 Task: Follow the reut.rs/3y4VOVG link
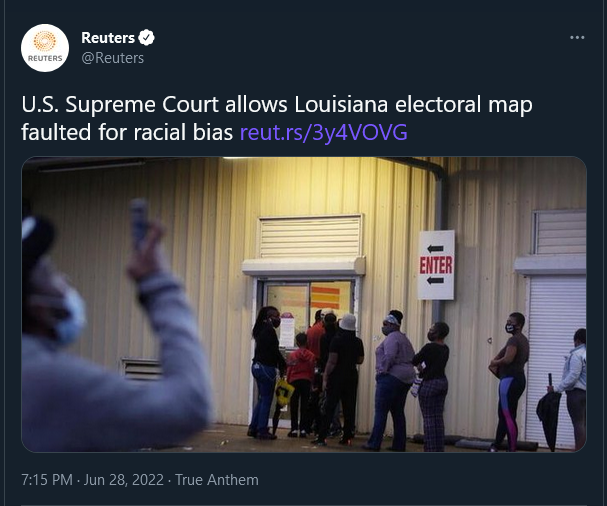pyautogui.click(x=324, y=132)
